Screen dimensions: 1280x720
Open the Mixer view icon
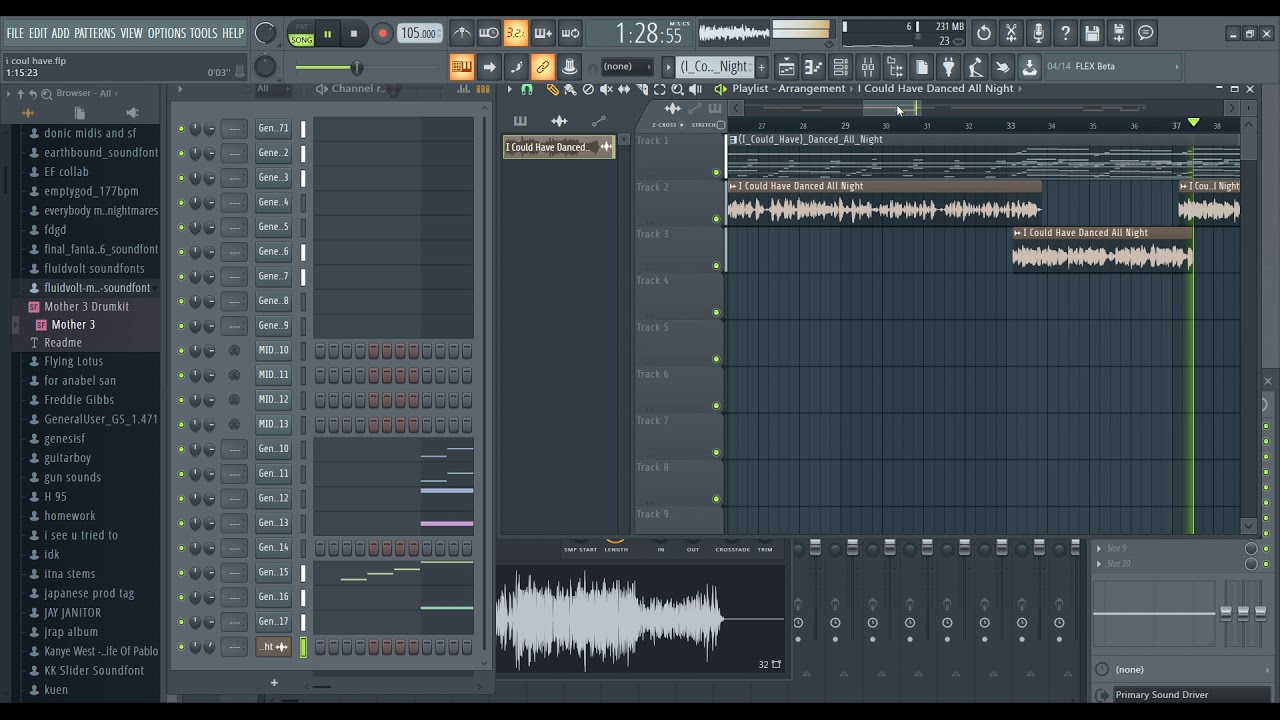(867, 67)
